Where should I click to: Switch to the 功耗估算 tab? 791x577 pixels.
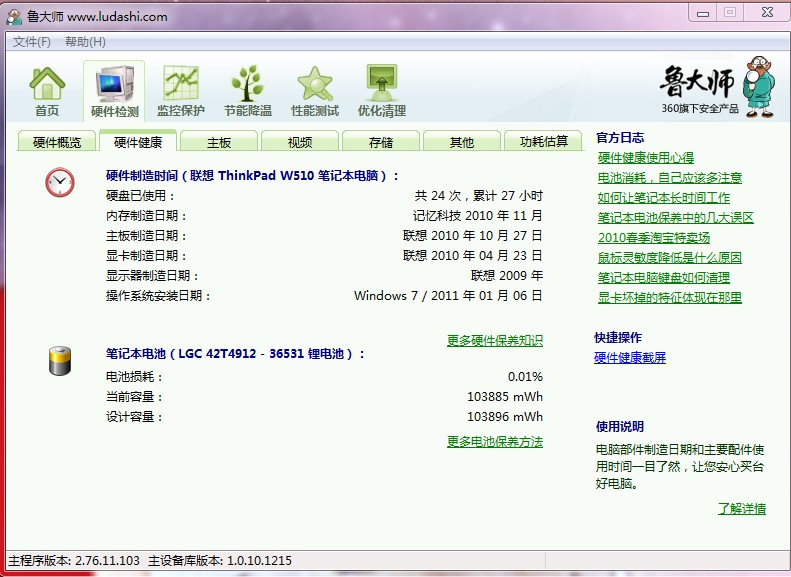pos(543,142)
